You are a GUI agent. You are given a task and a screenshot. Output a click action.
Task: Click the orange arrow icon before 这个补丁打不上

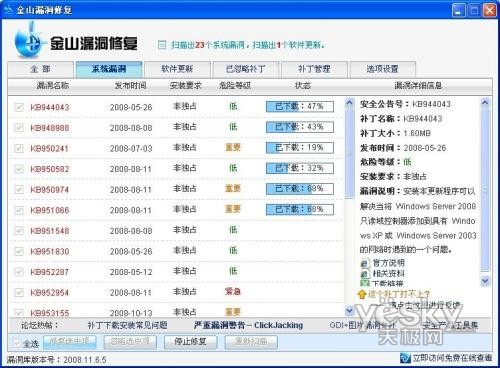[362, 294]
